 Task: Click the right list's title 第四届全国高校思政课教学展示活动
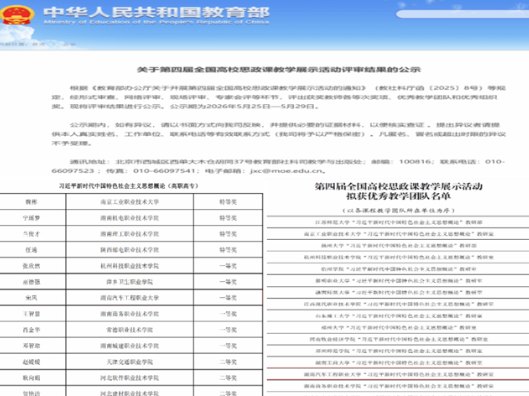coord(398,186)
